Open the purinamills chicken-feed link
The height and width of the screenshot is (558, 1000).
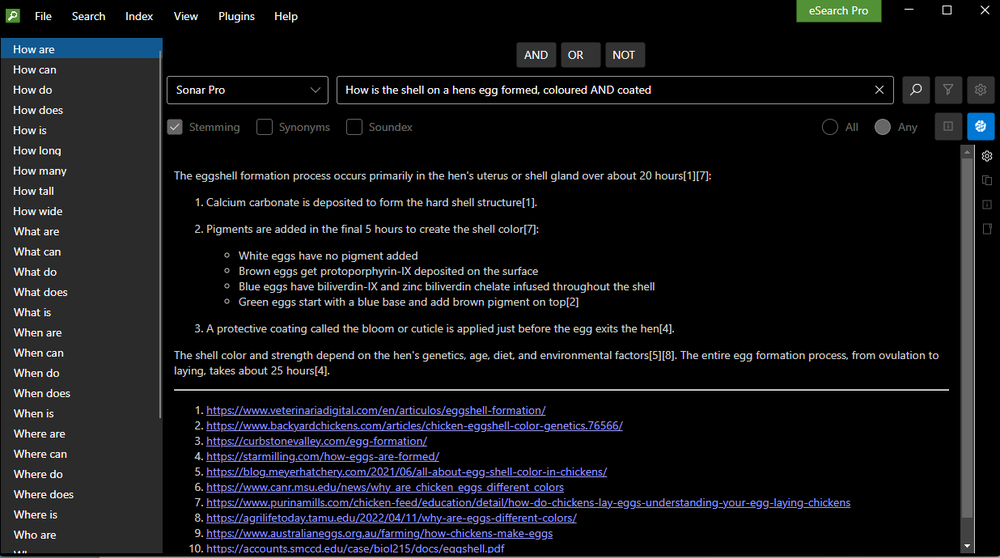click(x=528, y=503)
